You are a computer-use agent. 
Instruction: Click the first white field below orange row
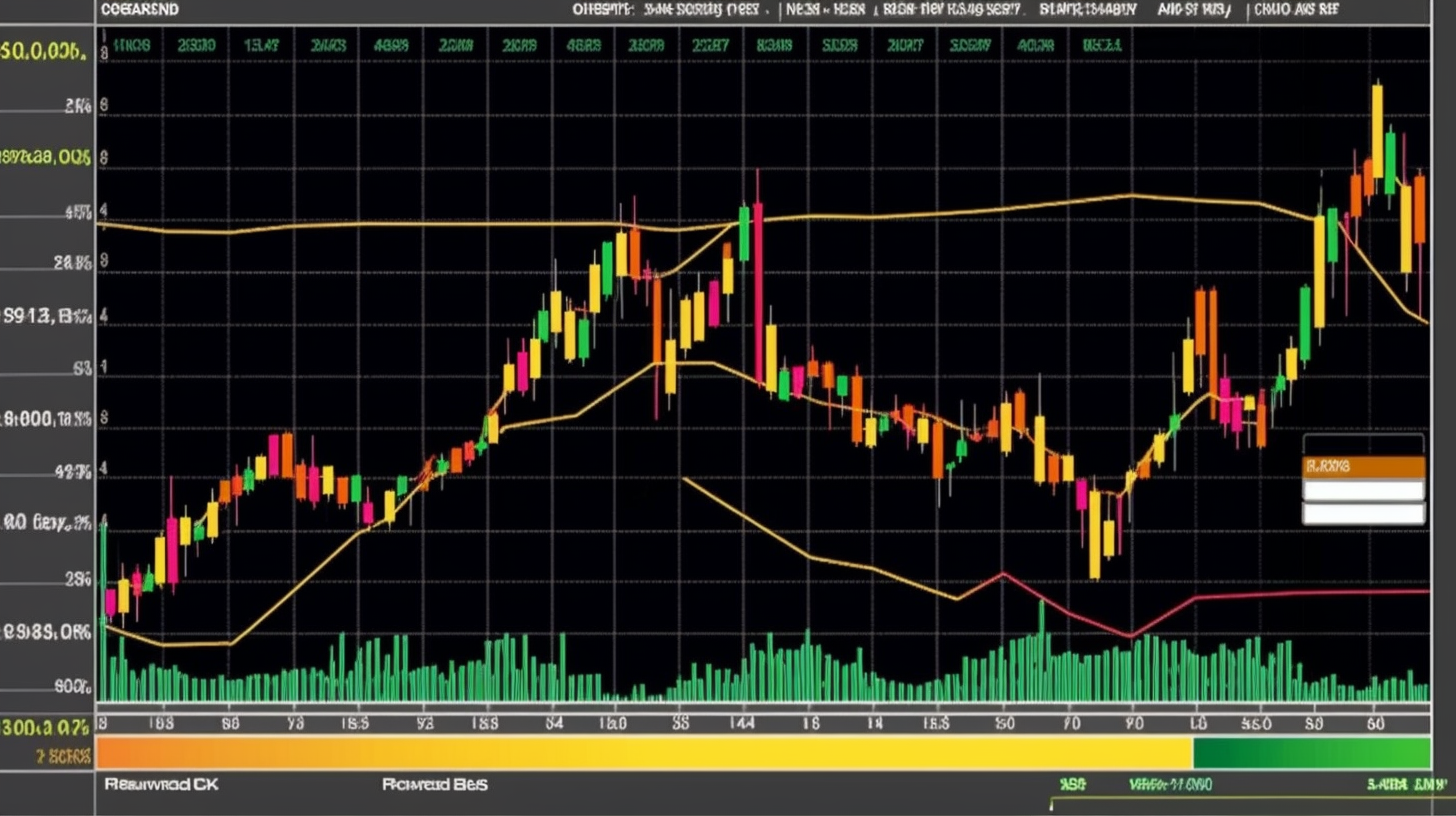(x=1364, y=490)
